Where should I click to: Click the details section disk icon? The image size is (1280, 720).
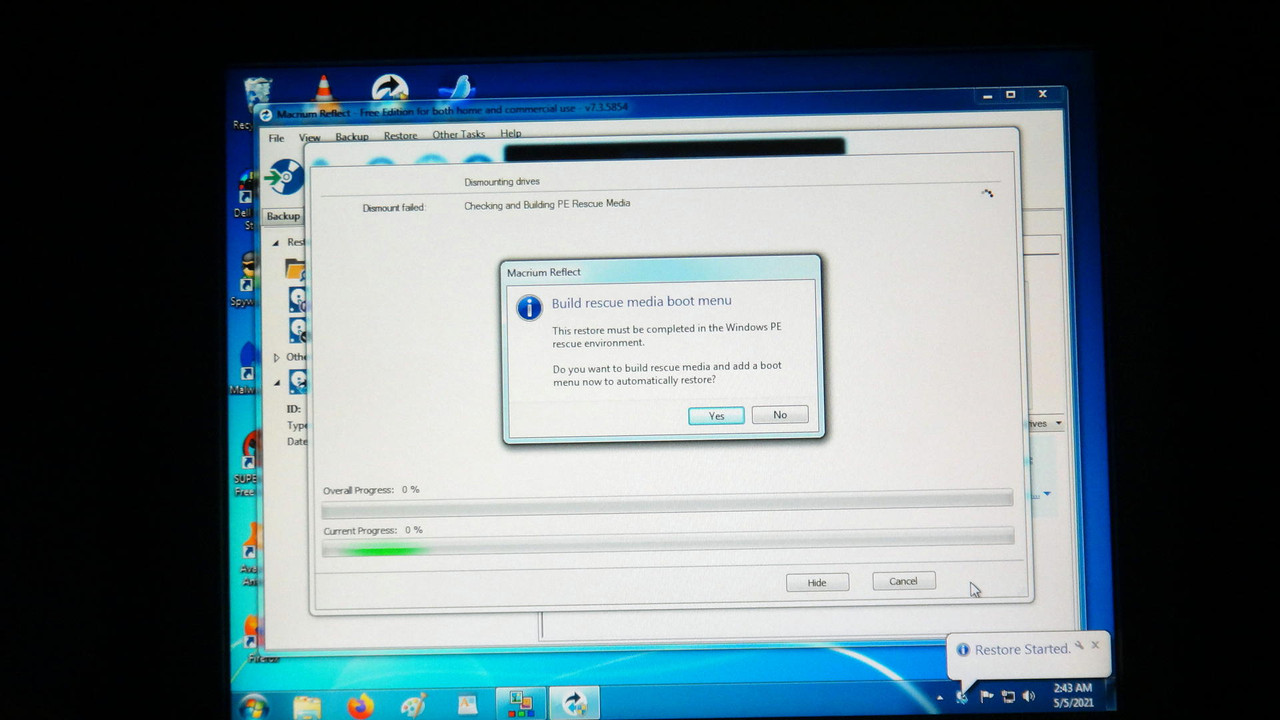(x=297, y=381)
